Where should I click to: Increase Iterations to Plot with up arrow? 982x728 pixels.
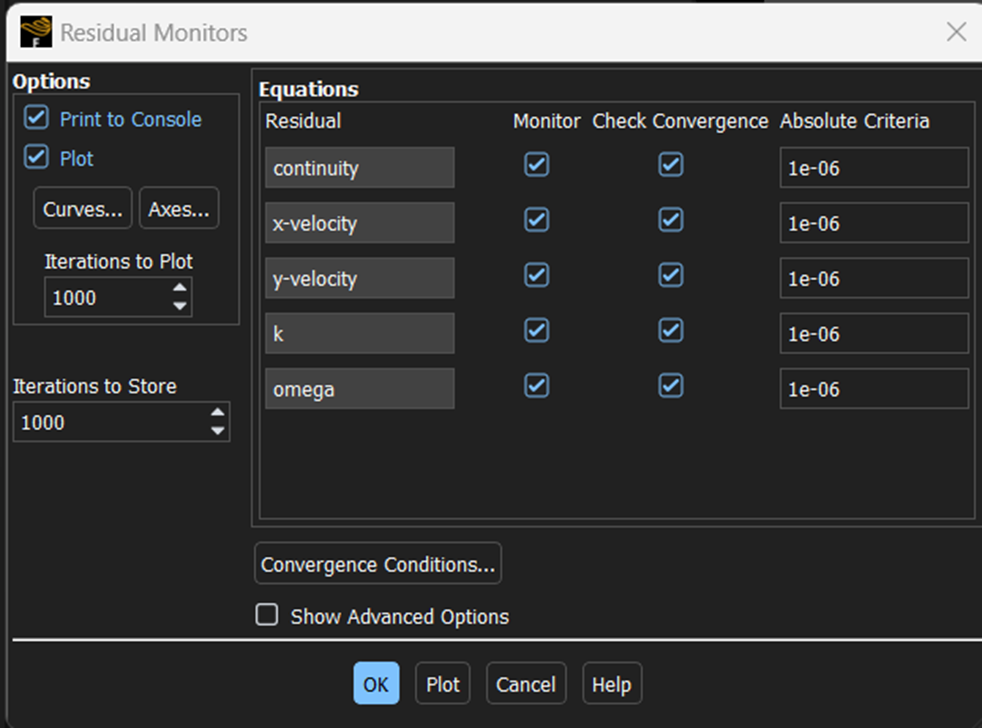click(180, 289)
